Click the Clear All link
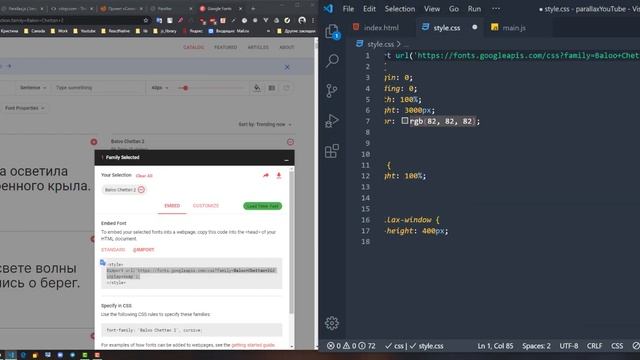Viewport: 640px width, 360px height. point(144,176)
